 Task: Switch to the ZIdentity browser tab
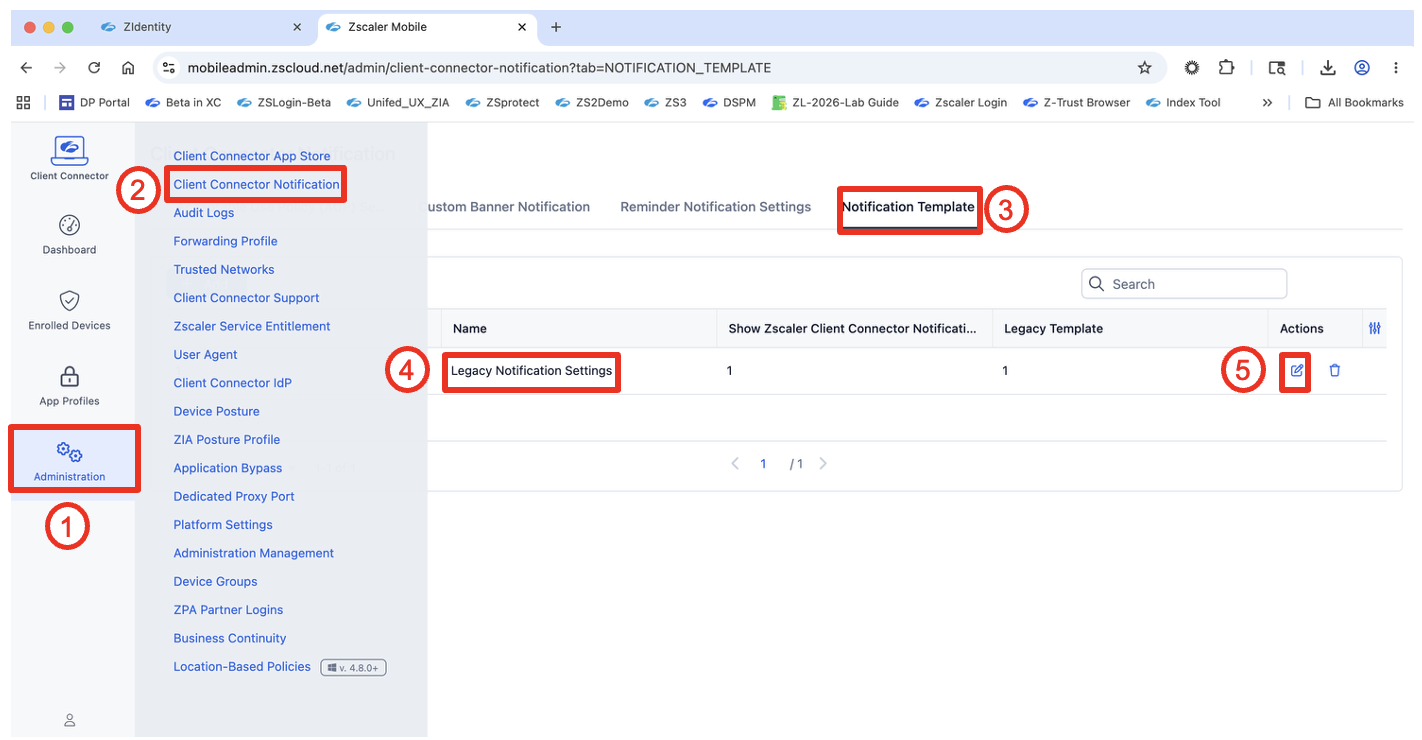[x=202, y=27]
